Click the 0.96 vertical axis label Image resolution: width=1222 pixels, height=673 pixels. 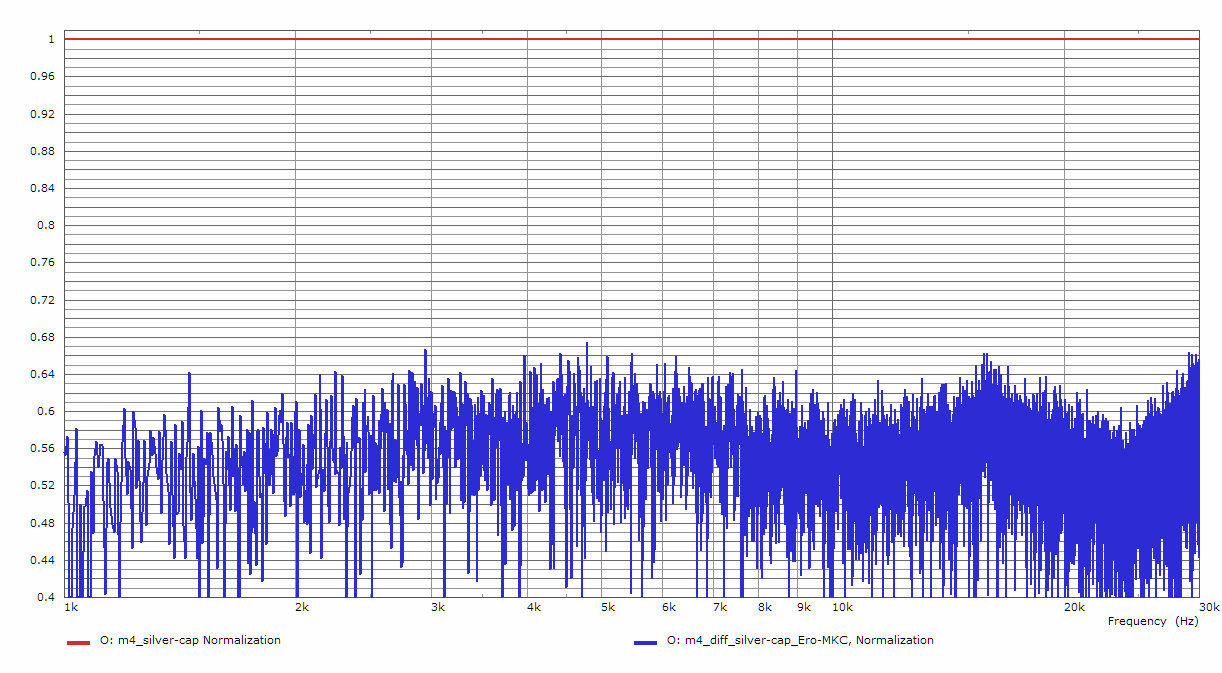(43, 77)
